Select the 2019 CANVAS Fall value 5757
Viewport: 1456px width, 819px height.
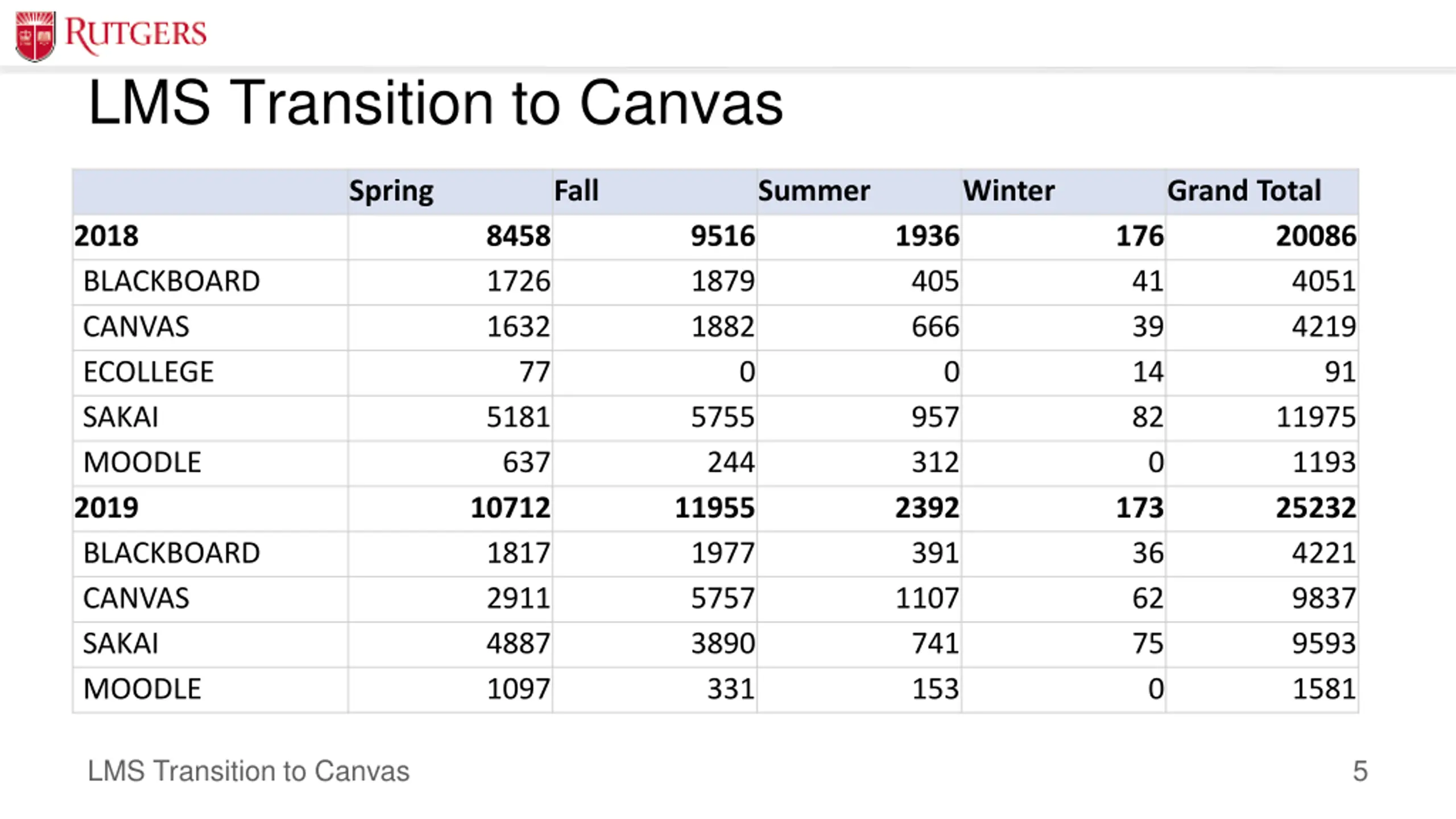[722, 598]
